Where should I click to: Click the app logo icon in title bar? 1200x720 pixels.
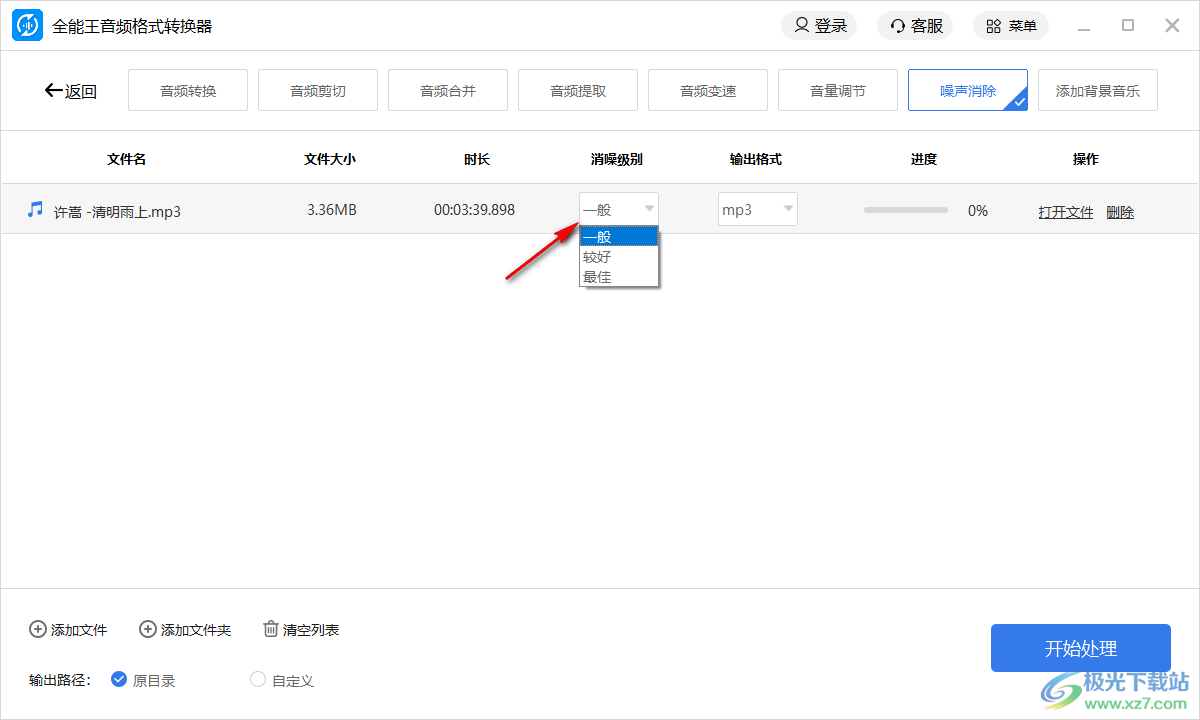(27, 26)
